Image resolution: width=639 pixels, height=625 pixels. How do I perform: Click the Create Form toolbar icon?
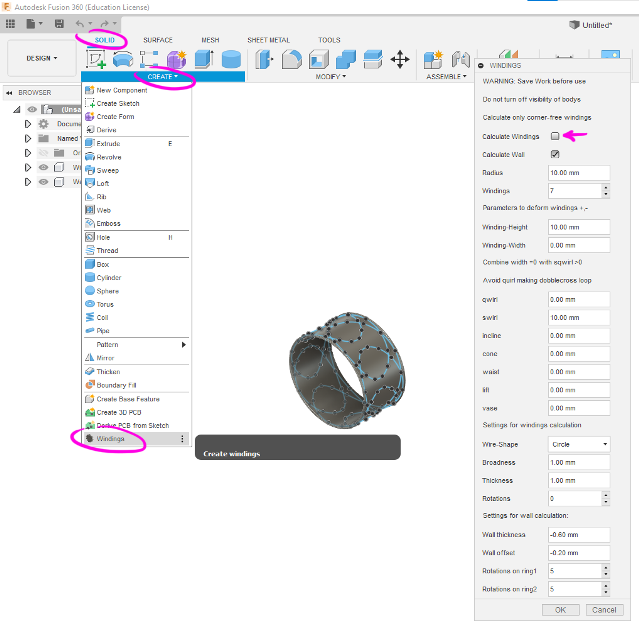pos(176,59)
